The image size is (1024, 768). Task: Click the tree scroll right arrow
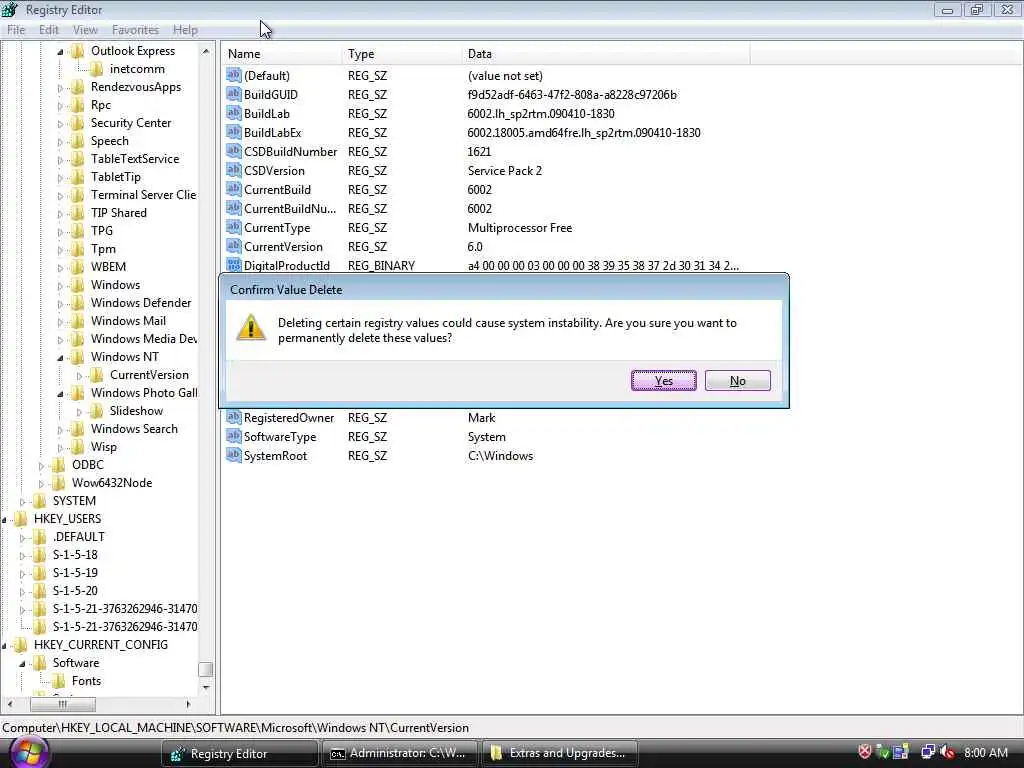tap(188, 704)
